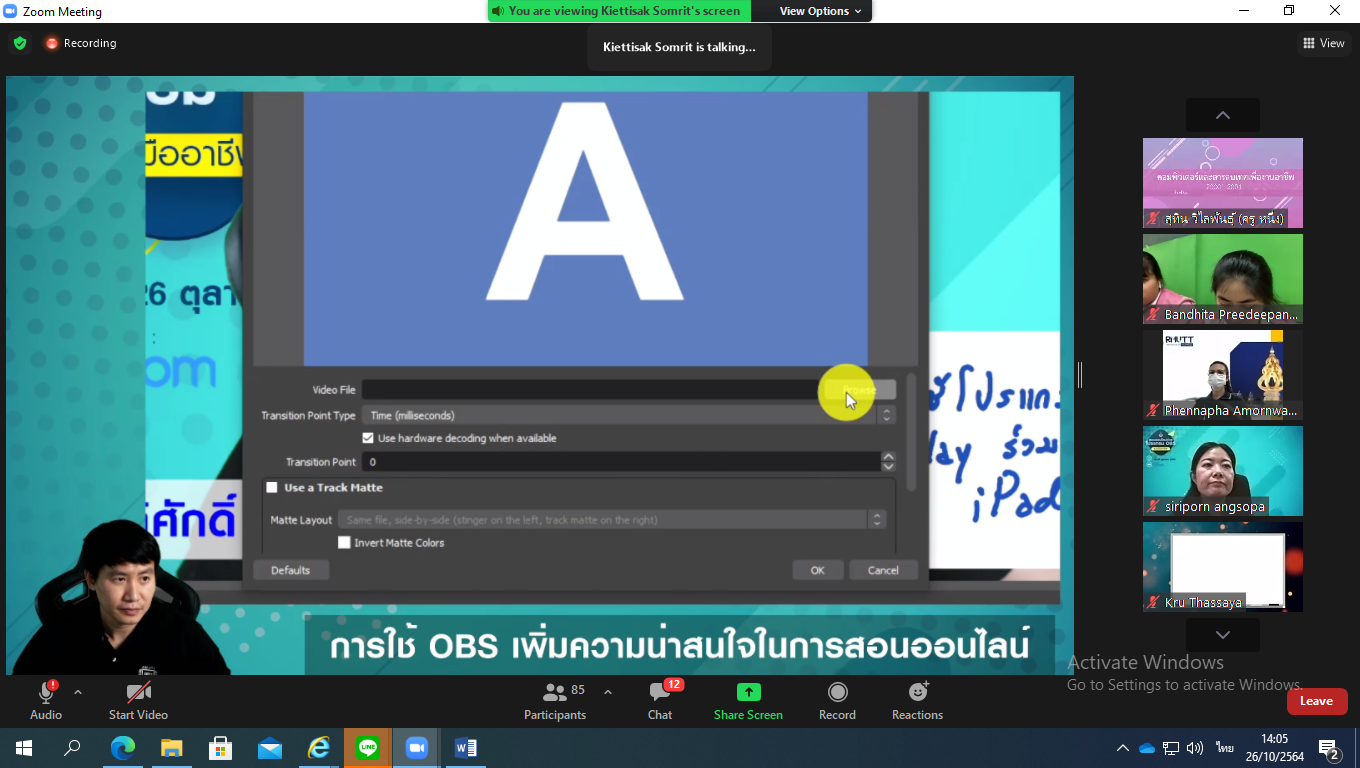Switch to Zoom on the taskbar
1360x768 pixels.
pyautogui.click(x=416, y=748)
